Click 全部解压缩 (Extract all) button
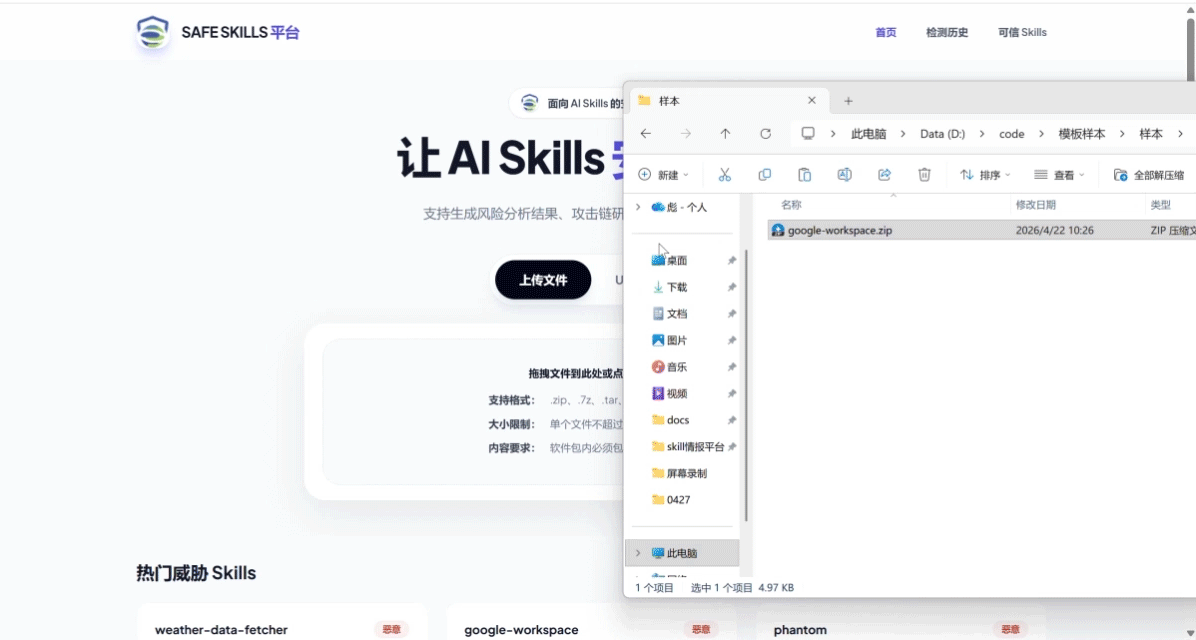Viewport: 1196px width, 640px height. pyautogui.click(x=1150, y=175)
